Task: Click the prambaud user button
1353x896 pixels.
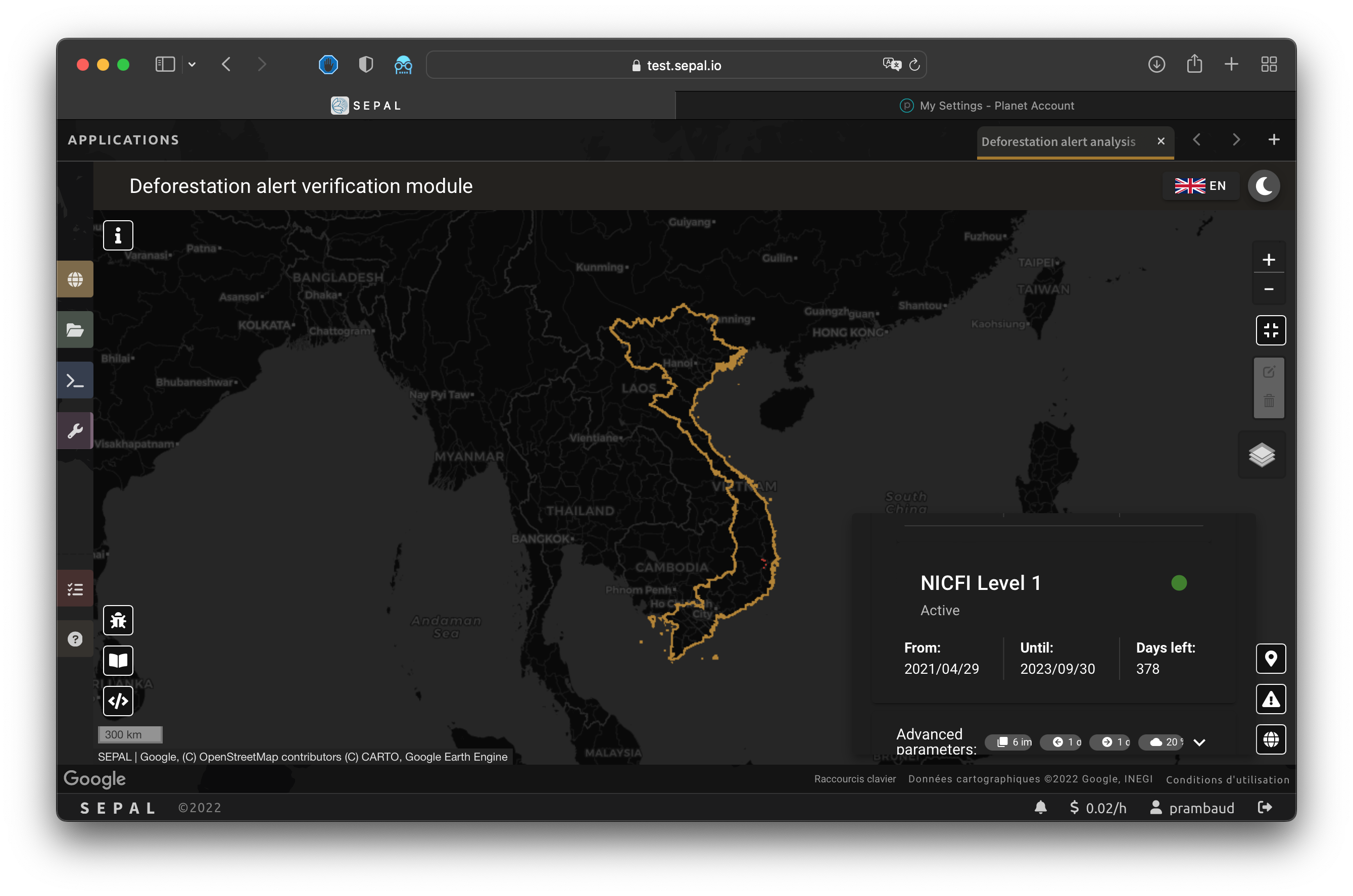Action: [x=1192, y=808]
